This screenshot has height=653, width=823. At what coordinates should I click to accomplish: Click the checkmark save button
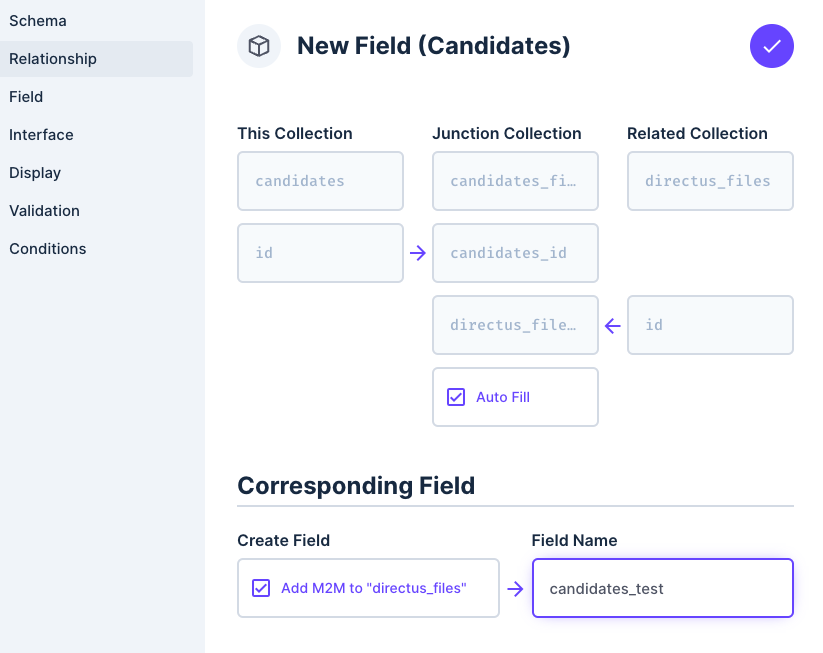(x=771, y=46)
